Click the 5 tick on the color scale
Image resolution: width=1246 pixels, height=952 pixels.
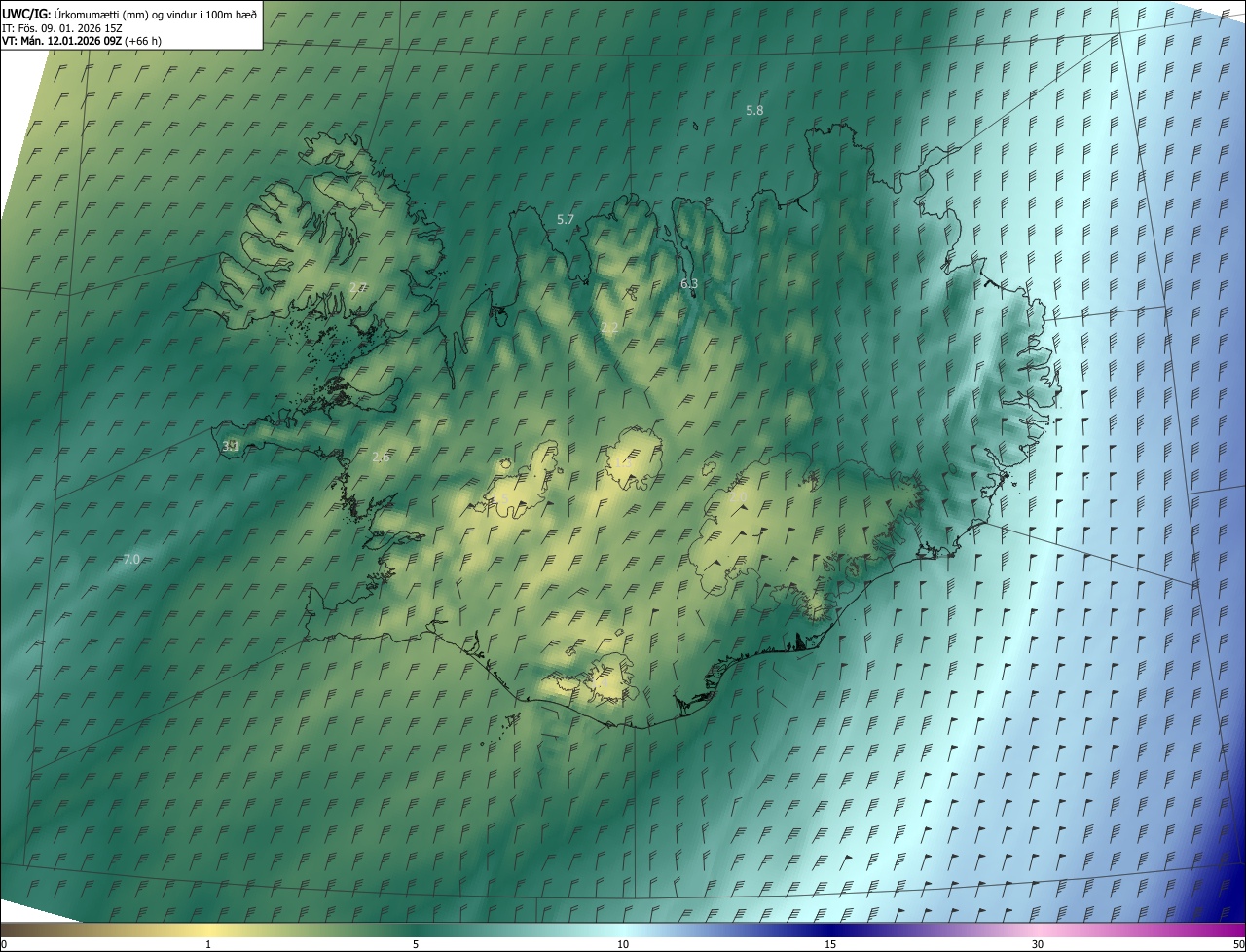pyautogui.click(x=416, y=944)
